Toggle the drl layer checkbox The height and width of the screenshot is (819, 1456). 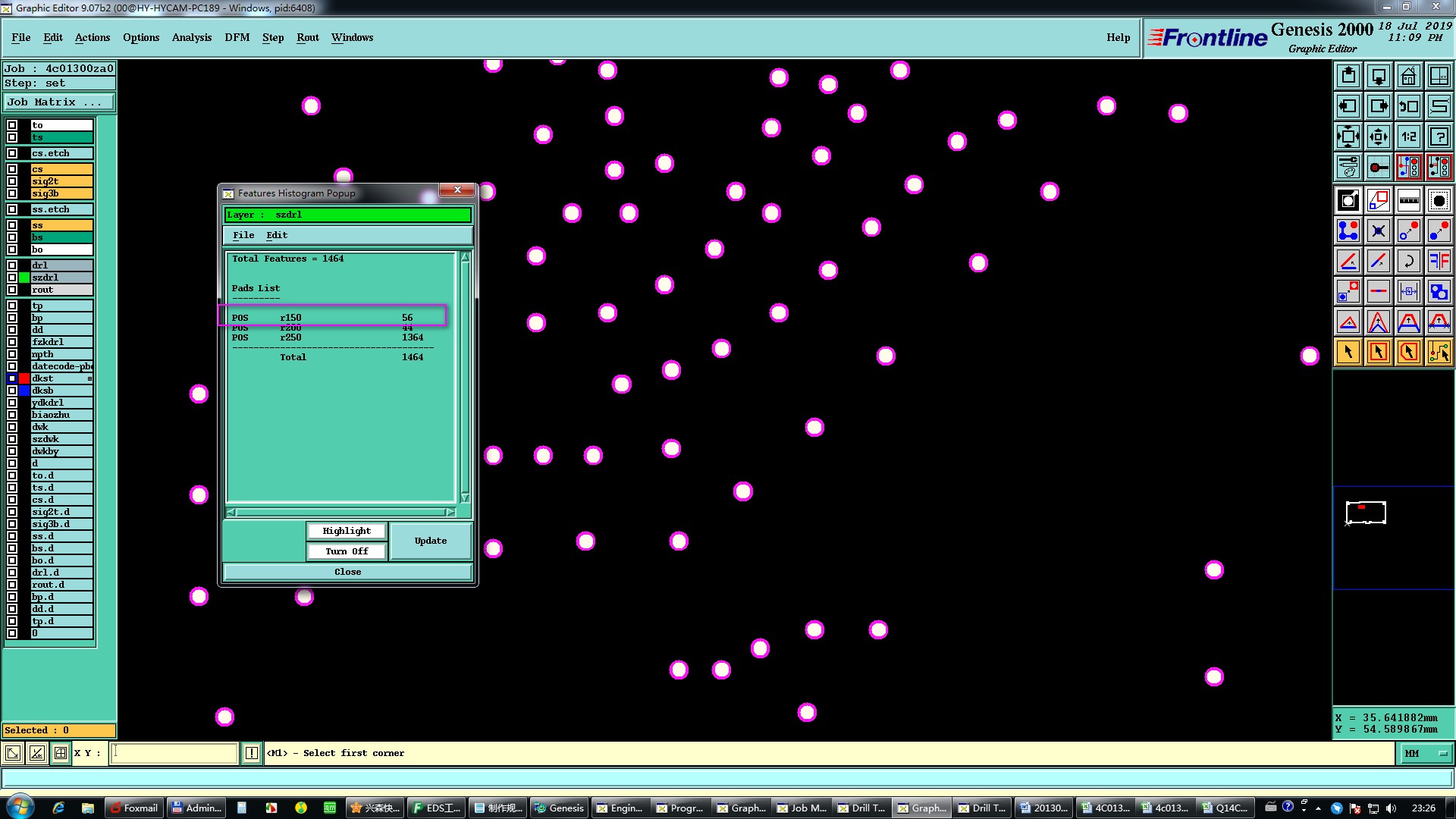(x=12, y=265)
